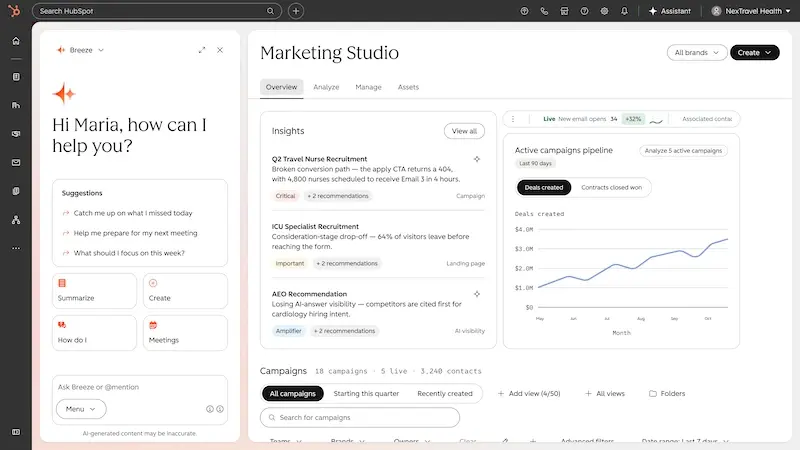The width and height of the screenshot is (800, 450).
Task: Open the sidebar email envelope icon
Action: pyautogui.click(x=16, y=162)
